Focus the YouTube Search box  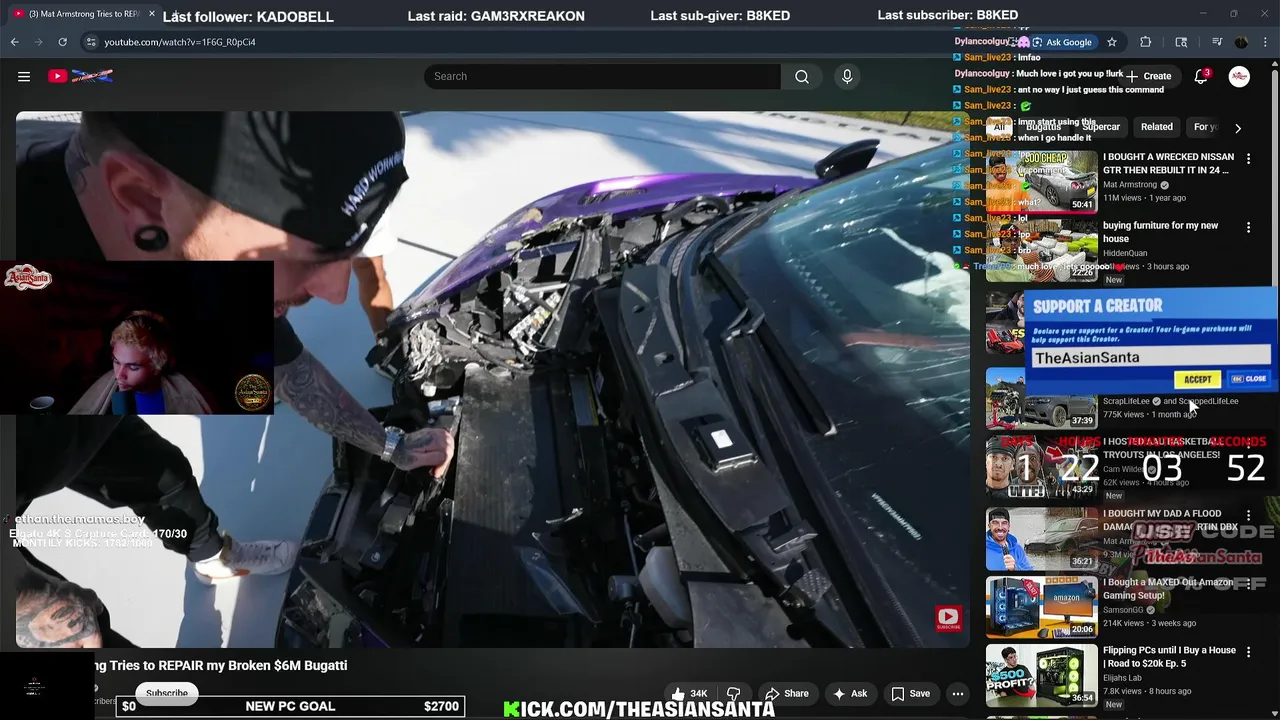pyautogui.click(x=602, y=76)
